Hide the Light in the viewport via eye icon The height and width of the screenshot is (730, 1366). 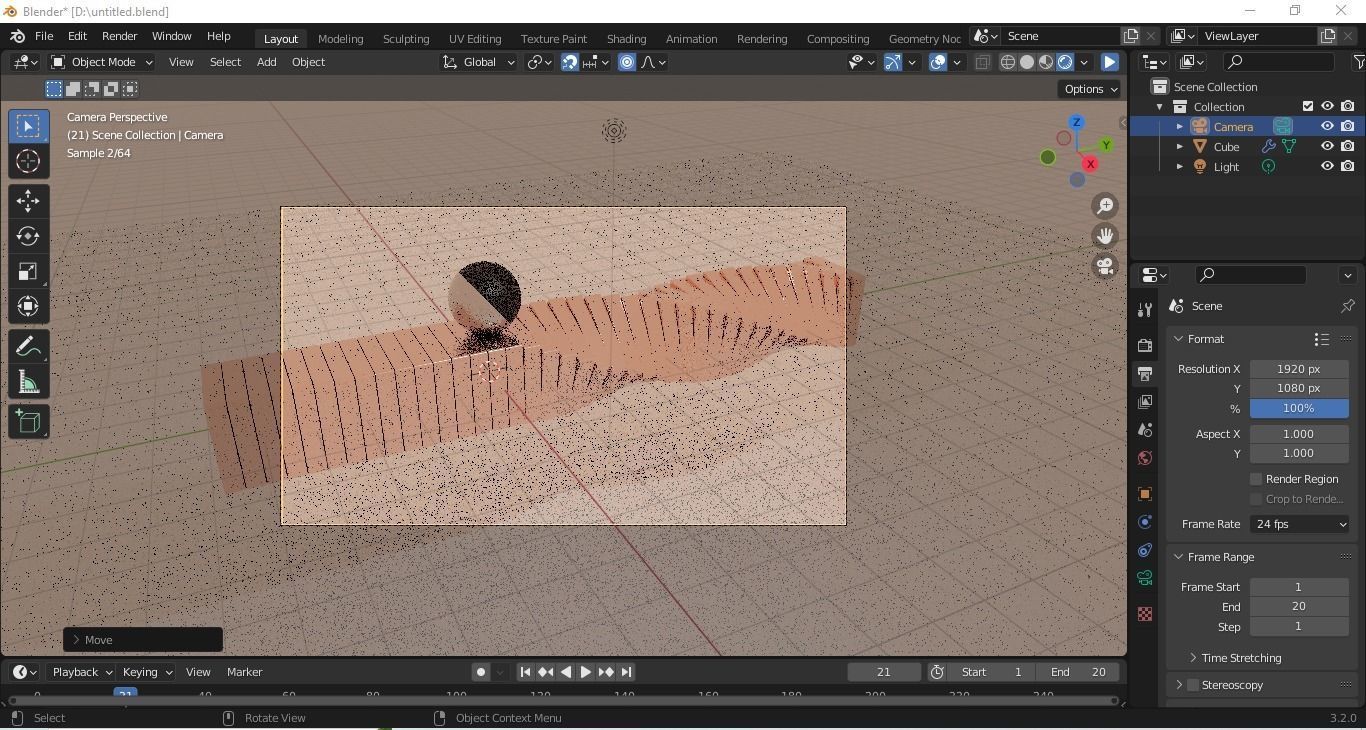tap(1327, 167)
